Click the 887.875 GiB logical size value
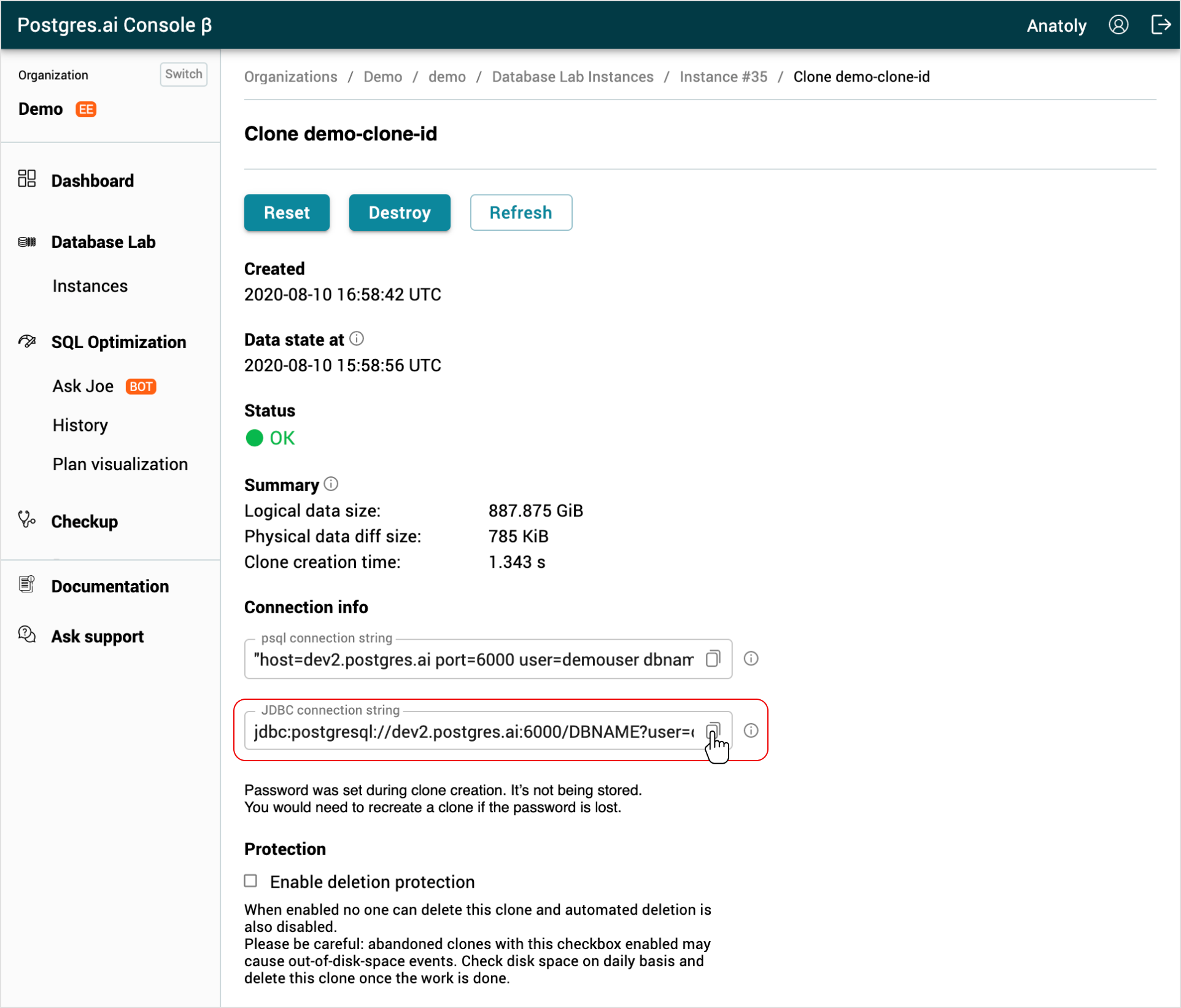 pyautogui.click(x=536, y=511)
